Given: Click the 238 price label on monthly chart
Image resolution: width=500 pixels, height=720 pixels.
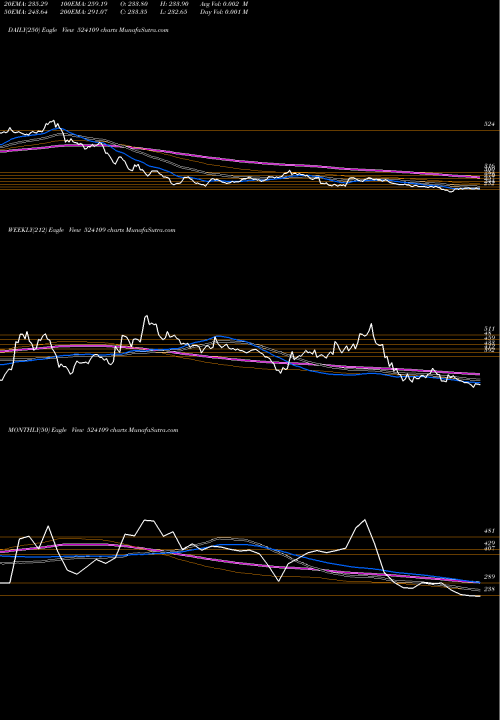Looking at the screenshot, I should click(x=489, y=589).
